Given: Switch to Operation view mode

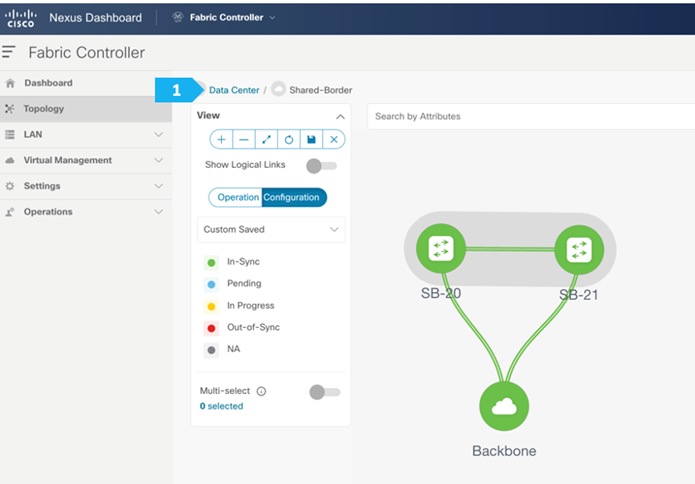Looking at the screenshot, I should [x=236, y=197].
